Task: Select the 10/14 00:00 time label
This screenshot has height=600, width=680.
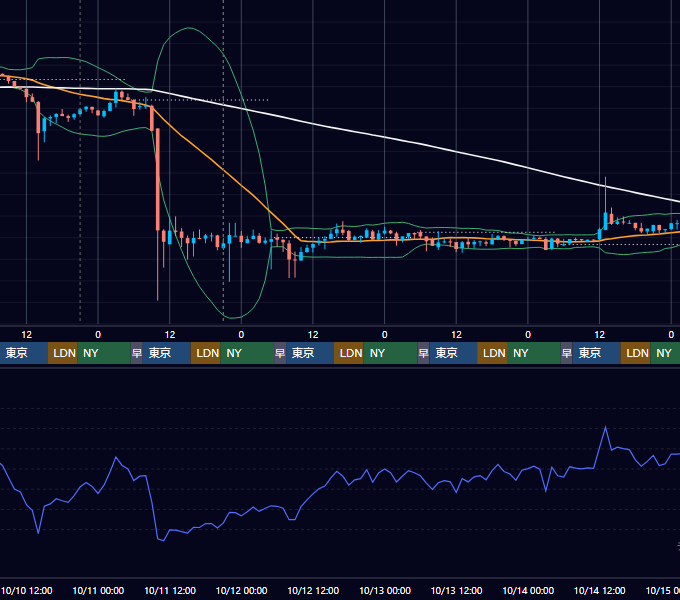Action: [x=528, y=590]
